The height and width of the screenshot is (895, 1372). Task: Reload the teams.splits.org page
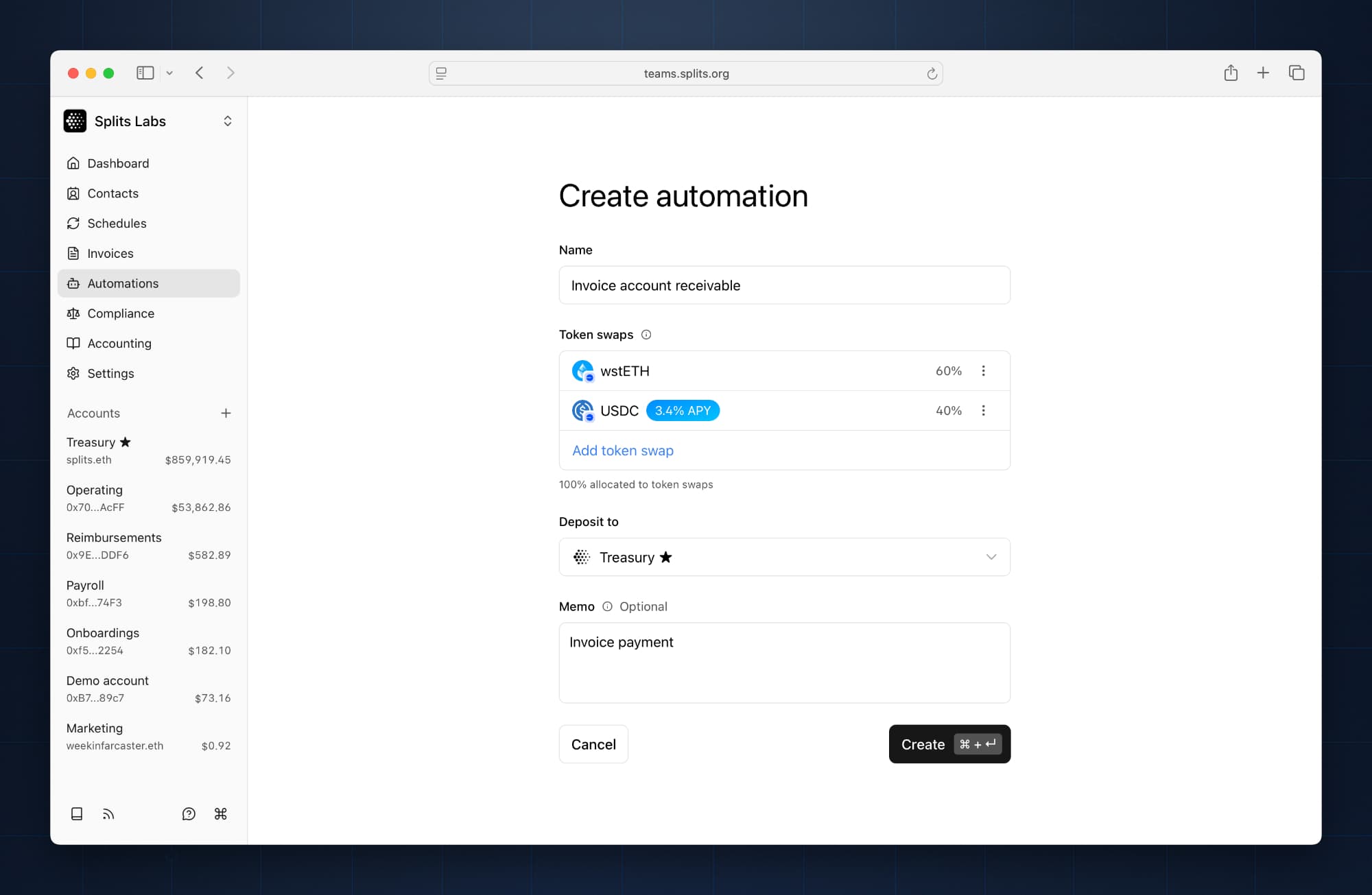932,73
